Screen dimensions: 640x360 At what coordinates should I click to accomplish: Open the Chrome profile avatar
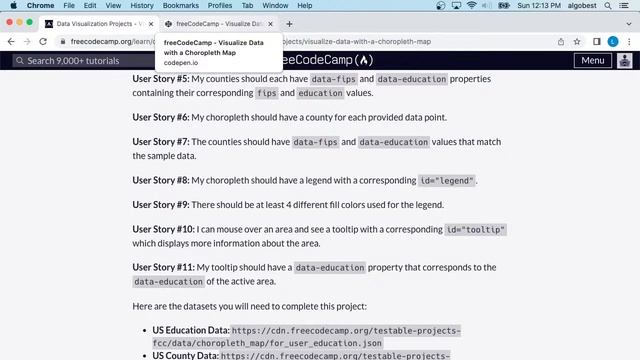click(613, 42)
